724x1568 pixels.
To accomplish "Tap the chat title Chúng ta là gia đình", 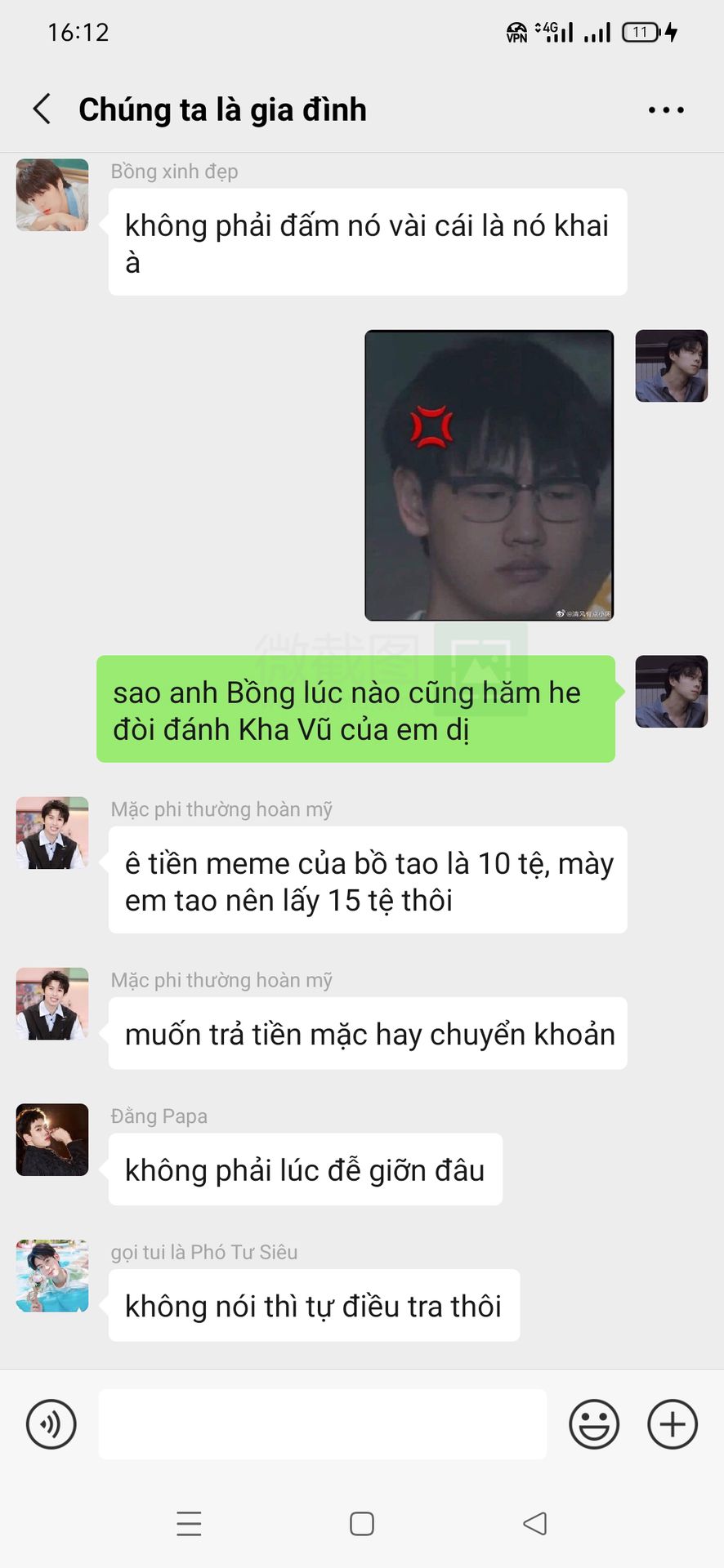I will (222, 109).
